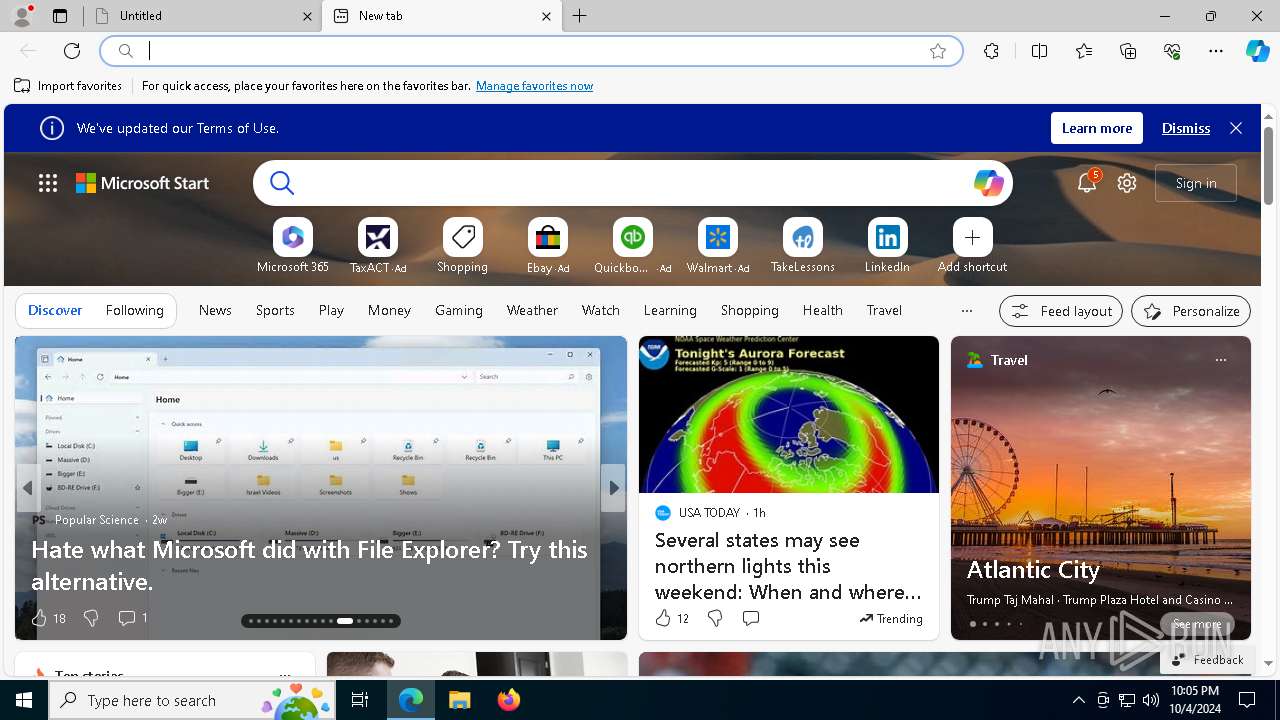This screenshot has height=720, width=1280.
Task: Open page settings gear icon
Action: click(x=1127, y=183)
